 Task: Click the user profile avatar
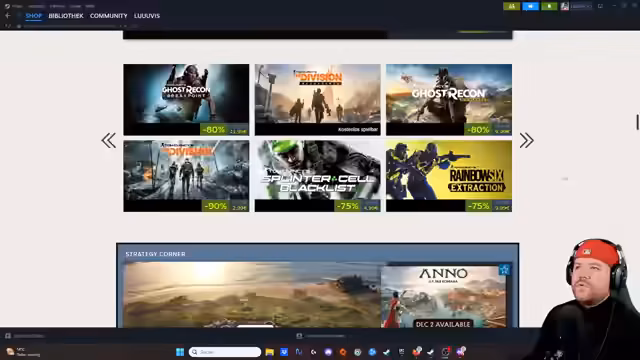(x=564, y=6)
